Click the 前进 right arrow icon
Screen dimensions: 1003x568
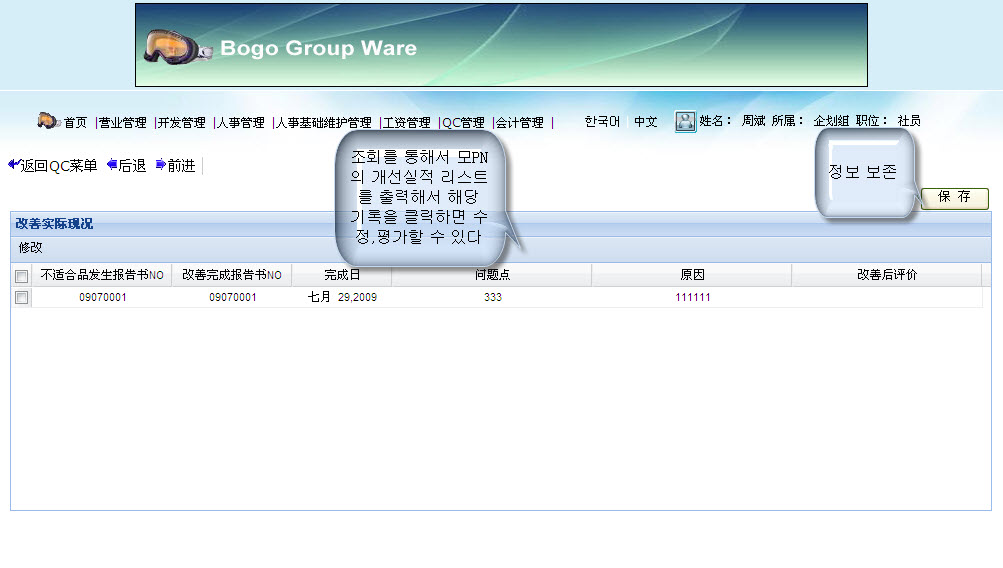pyautogui.click(x=160, y=165)
